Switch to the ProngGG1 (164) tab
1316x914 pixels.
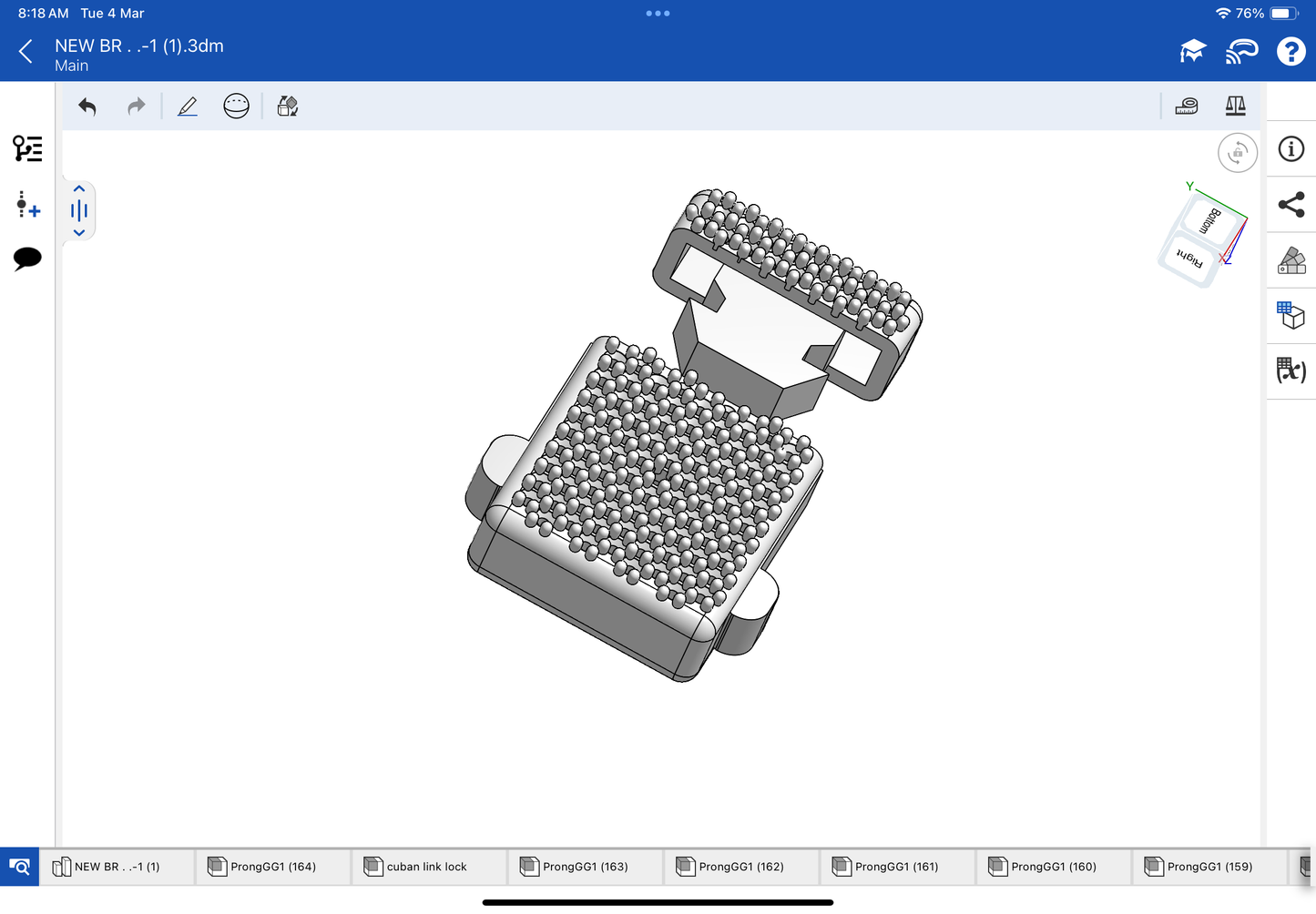[x=272, y=867]
